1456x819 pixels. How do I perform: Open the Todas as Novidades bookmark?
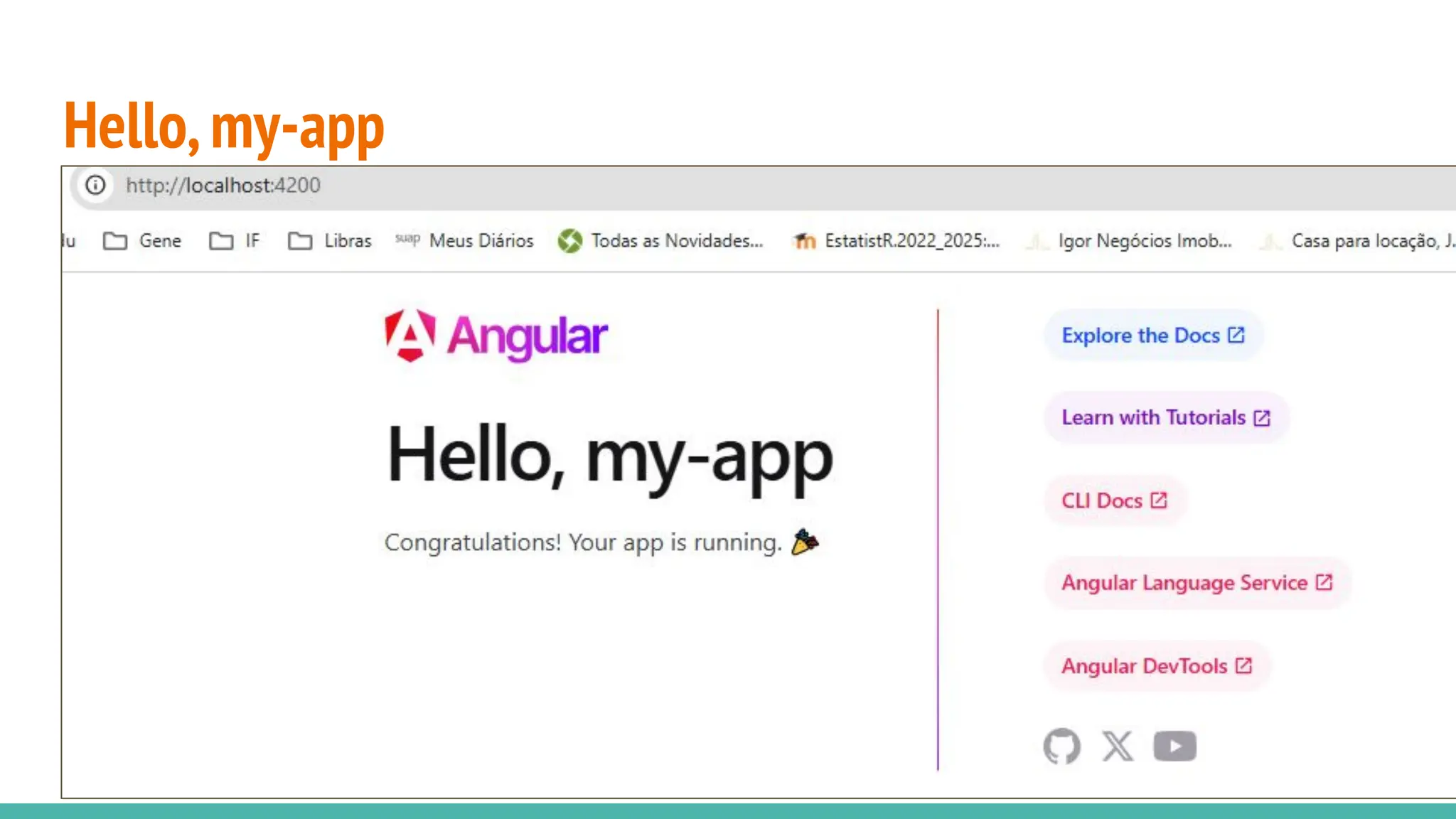click(660, 241)
